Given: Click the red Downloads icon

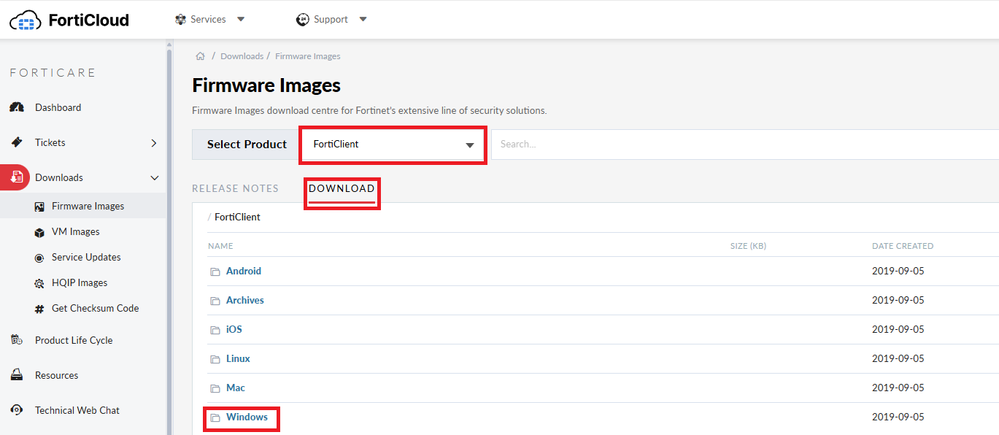Looking at the screenshot, I should point(17,178).
